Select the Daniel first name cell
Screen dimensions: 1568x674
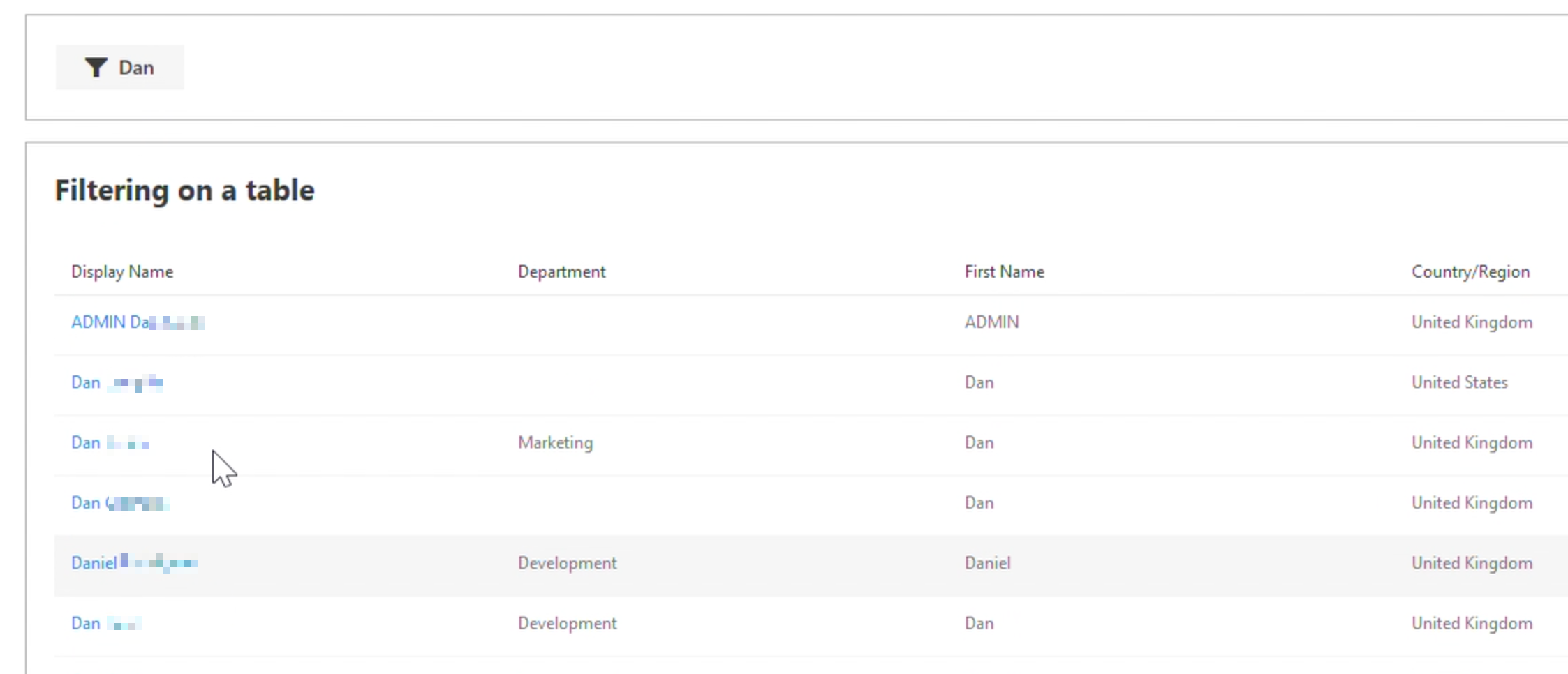(x=987, y=563)
